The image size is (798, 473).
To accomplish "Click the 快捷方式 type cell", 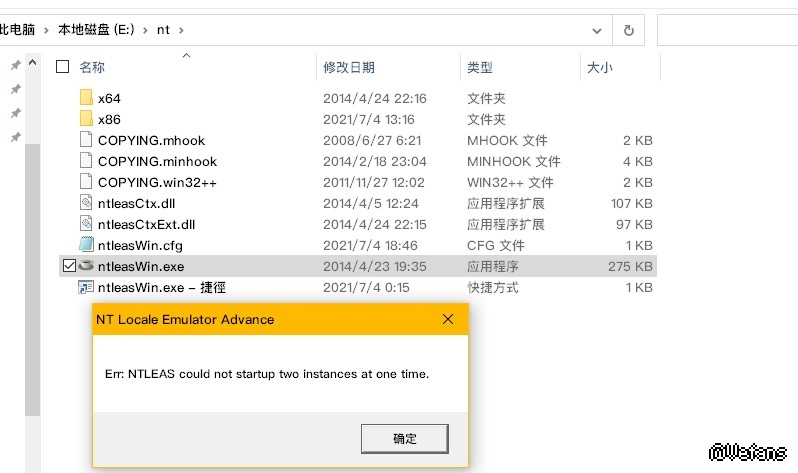I will [493, 288].
